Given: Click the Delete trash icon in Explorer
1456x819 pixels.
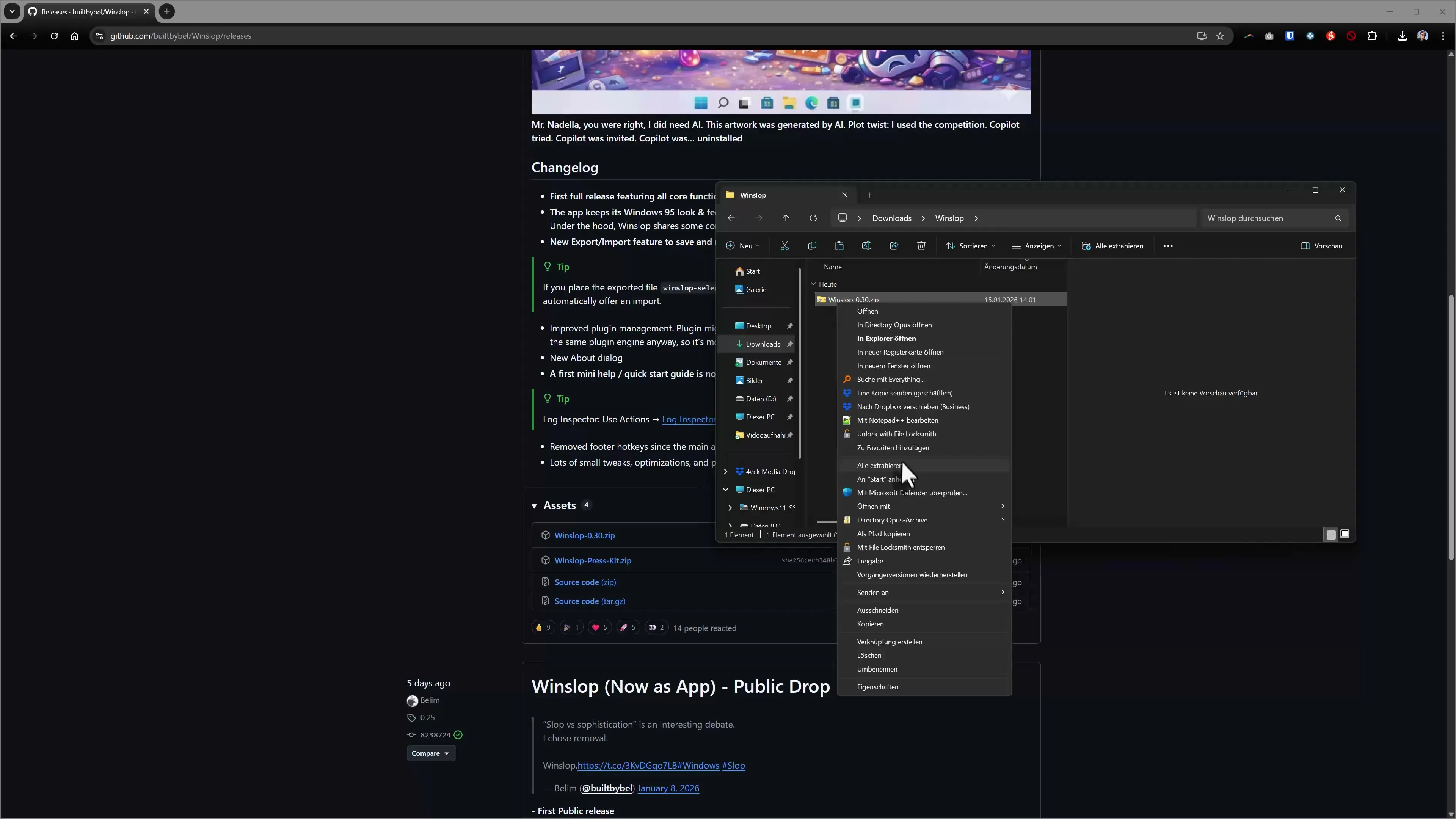Looking at the screenshot, I should [921, 246].
